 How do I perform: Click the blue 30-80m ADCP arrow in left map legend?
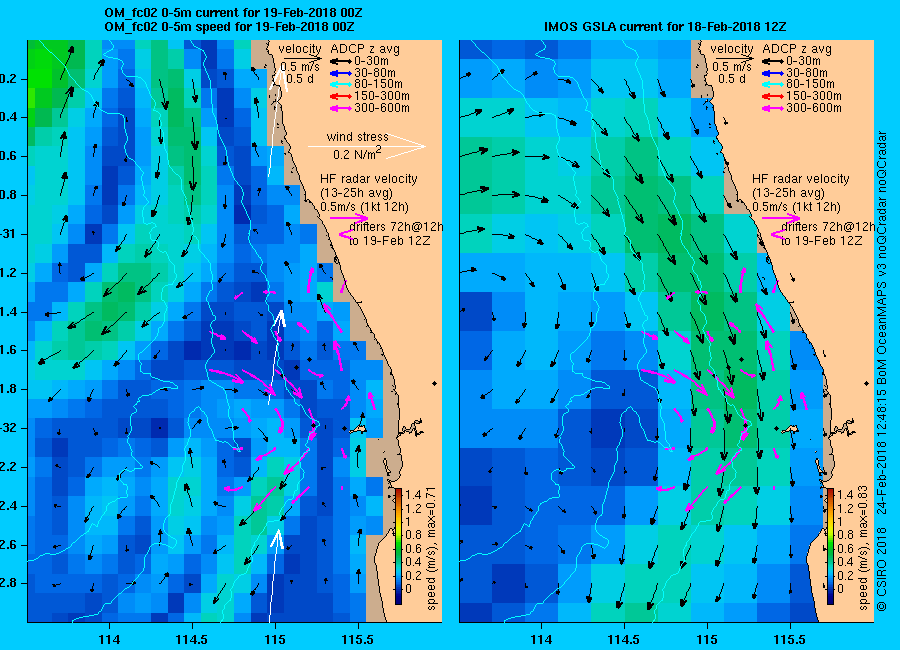(x=340, y=73)
